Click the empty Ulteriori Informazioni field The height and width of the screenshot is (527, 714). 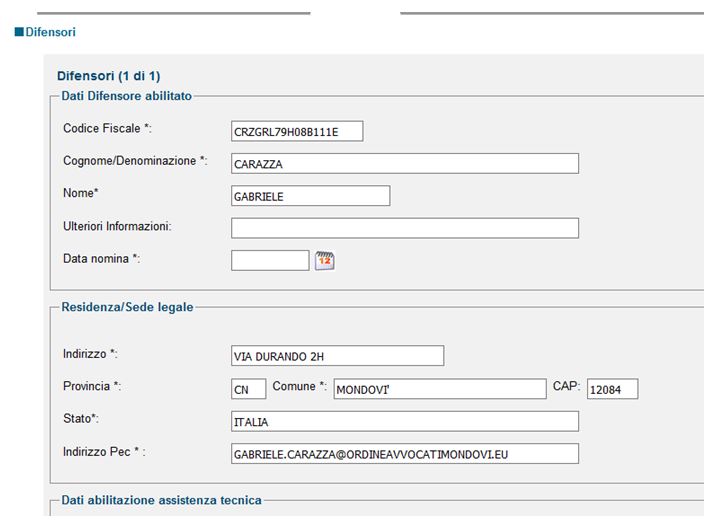(x=404, y=228)
